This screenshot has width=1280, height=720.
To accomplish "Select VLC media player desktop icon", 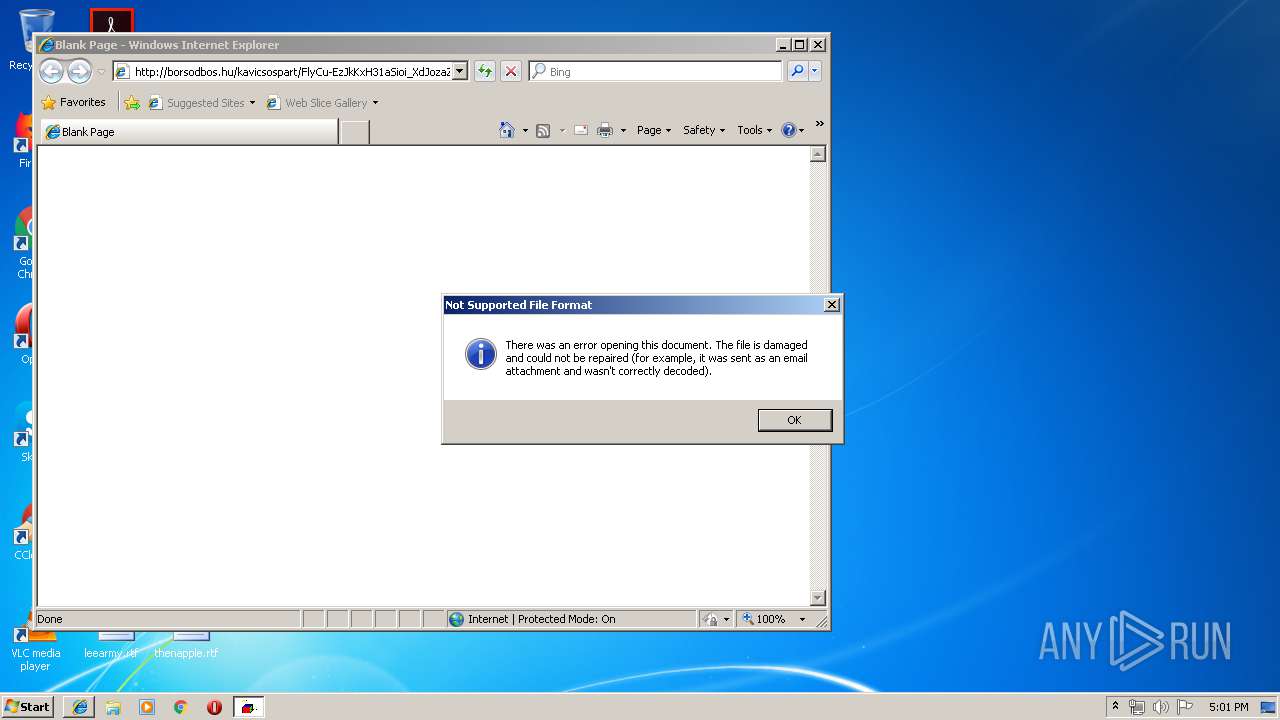I will coord(35,650).
